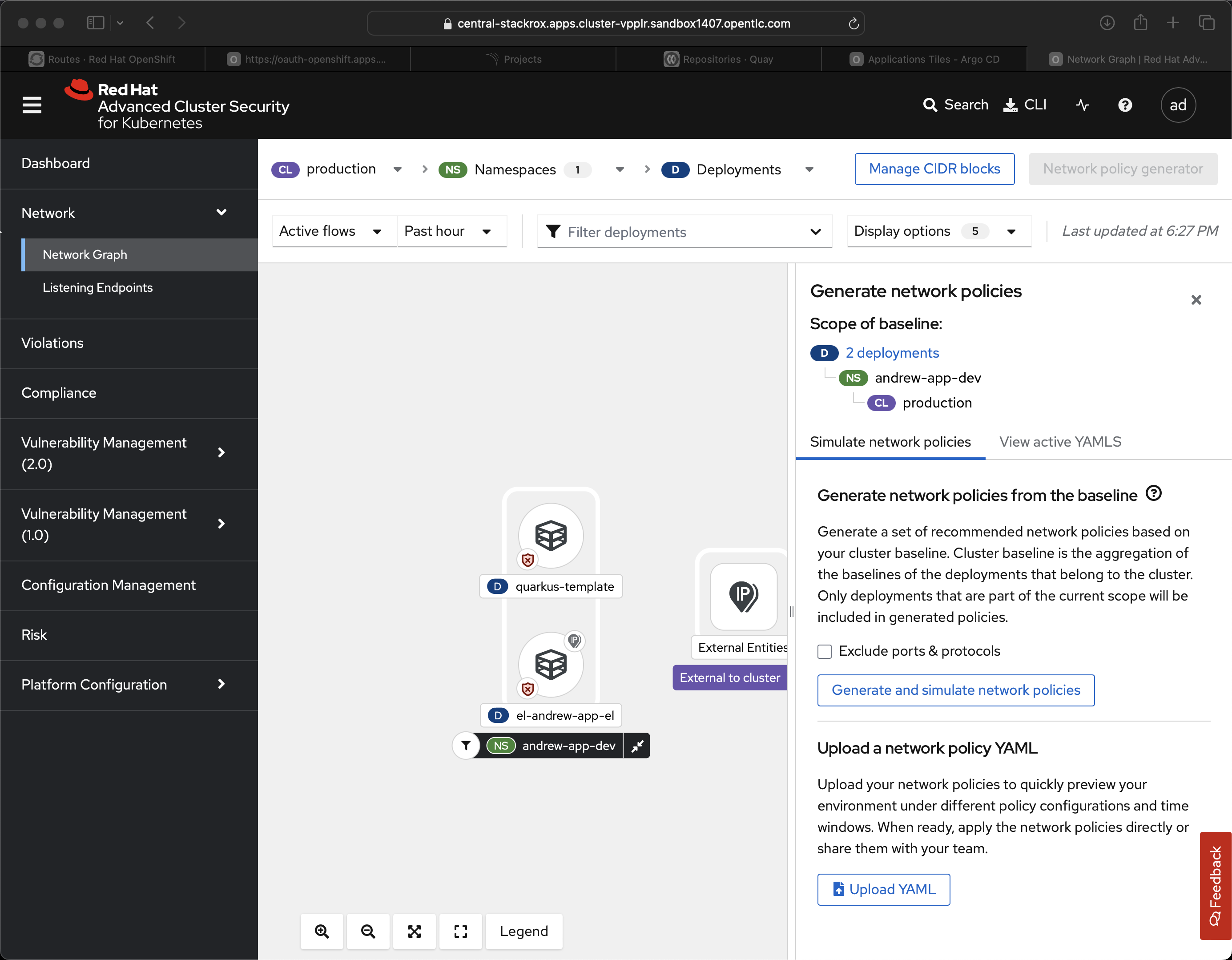Click the hamburger navigation menu icon
The height and width of the screenshot is (960, 1232).
(x=32, y=105)
